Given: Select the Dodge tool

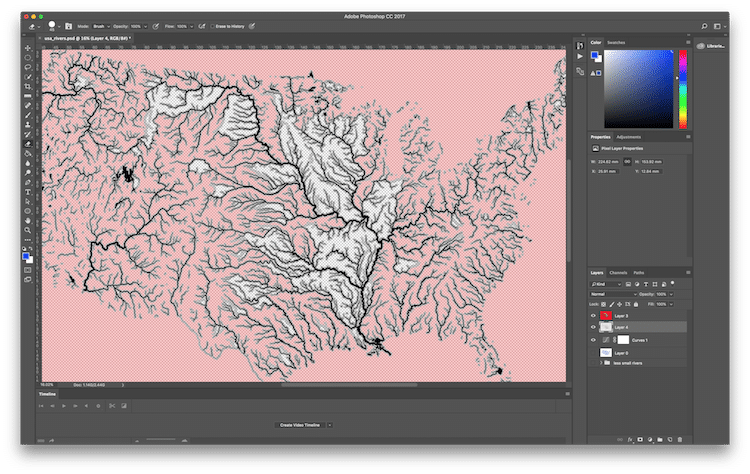Looking at the screenshot, I should click(x=28, y=173).
